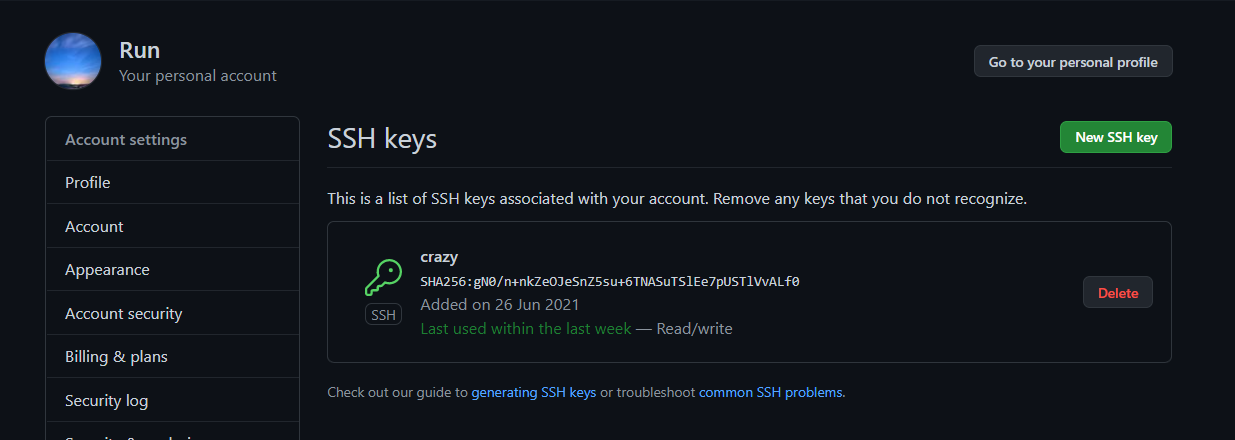Click the SHA256 fingerprint text
This screenshot has width=1235, height=440.
[610, 281]
